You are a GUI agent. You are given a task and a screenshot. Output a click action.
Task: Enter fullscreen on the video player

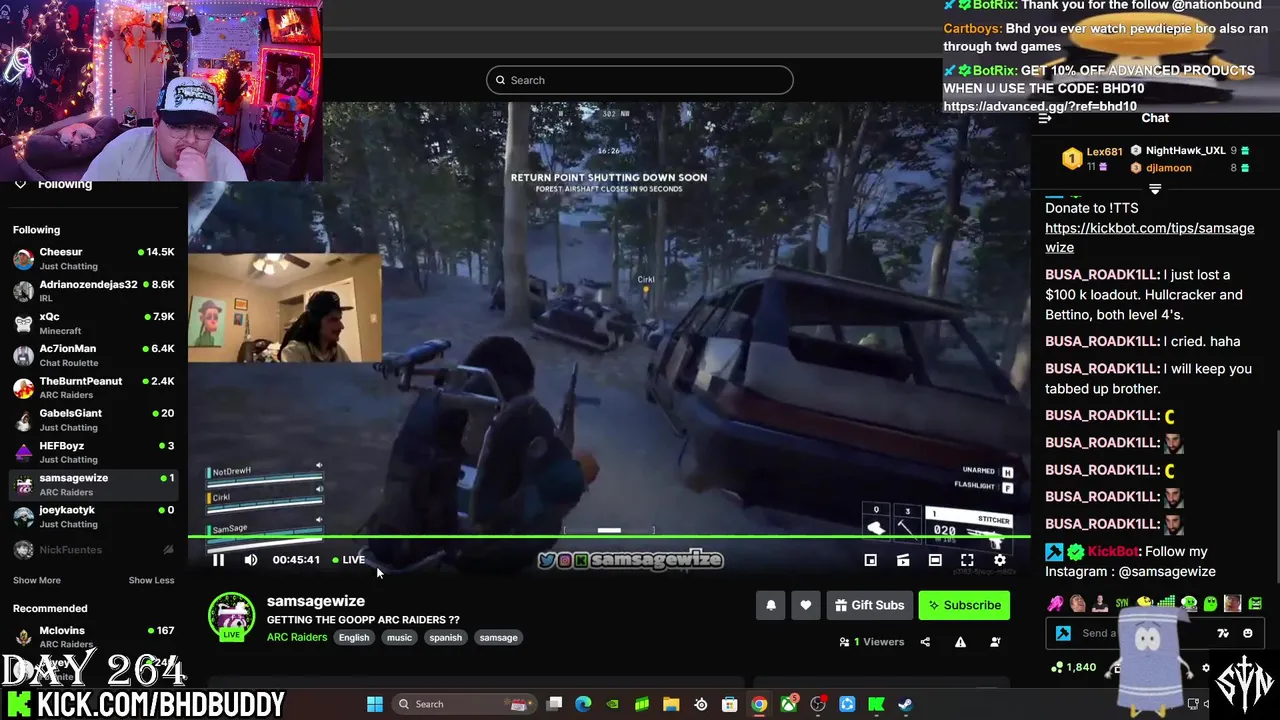[x=966, y=560]
